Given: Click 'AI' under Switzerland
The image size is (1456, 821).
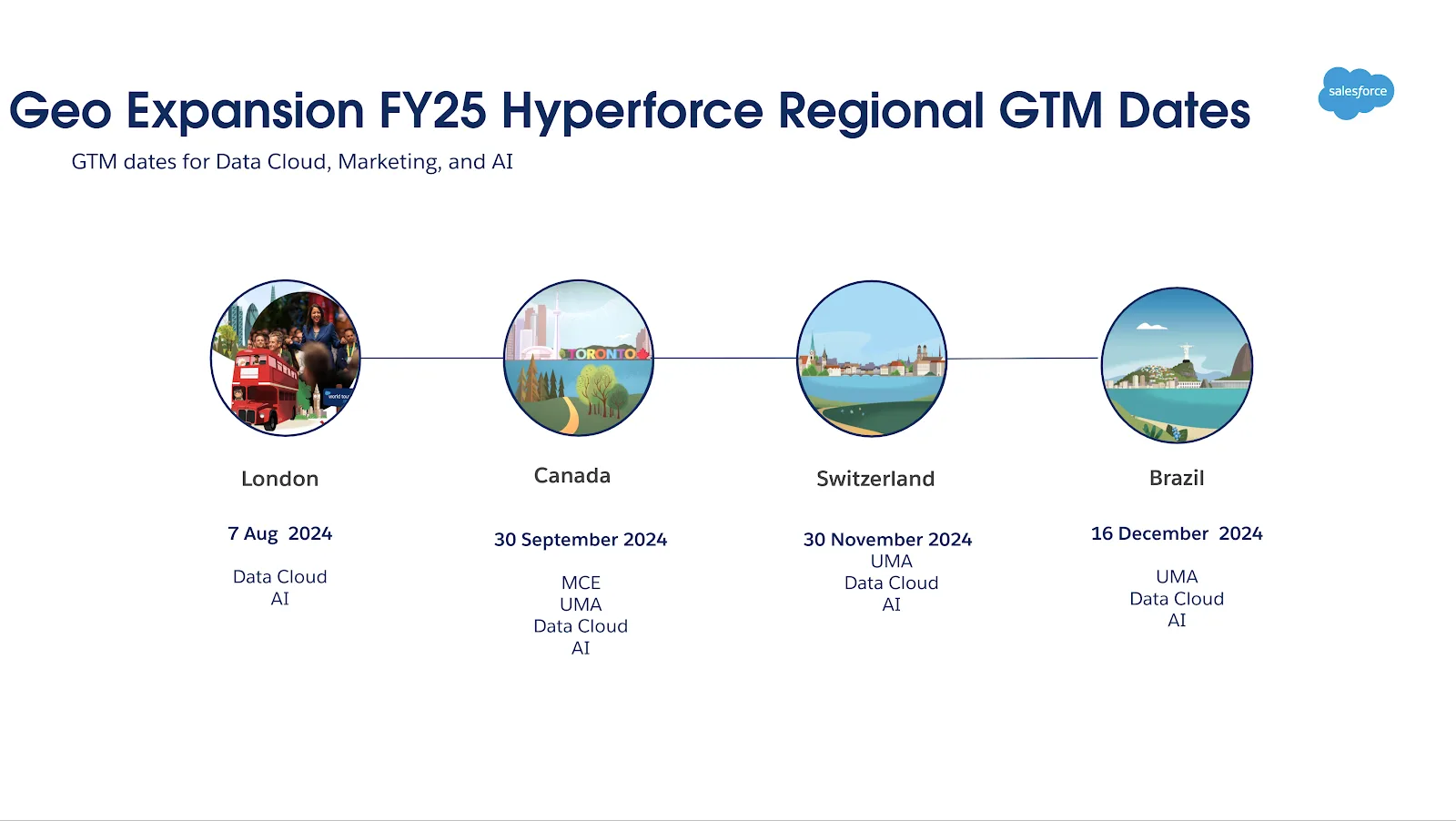Looking at the screenshot, I should coord(892,604).
